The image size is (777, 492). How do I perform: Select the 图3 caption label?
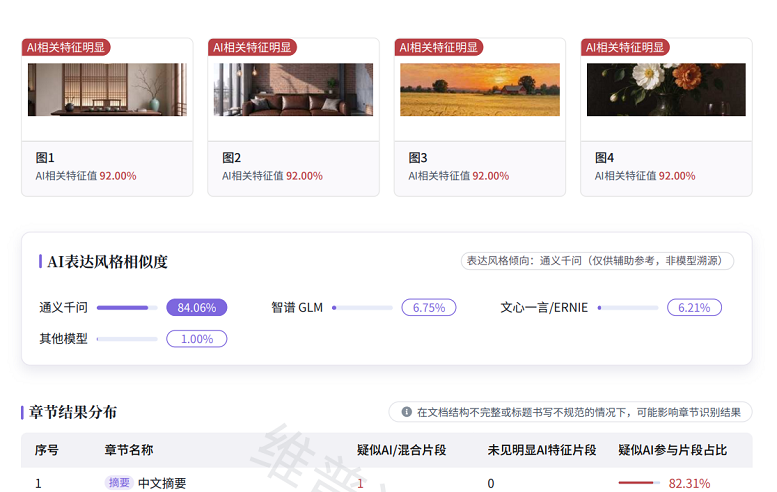[x=418, y=158]
